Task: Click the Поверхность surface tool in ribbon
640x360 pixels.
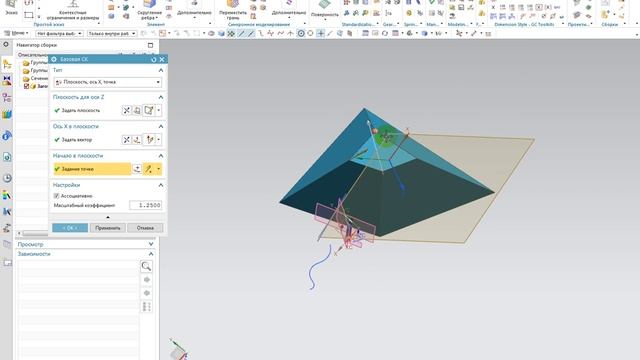Action: (x=325, y=9)
